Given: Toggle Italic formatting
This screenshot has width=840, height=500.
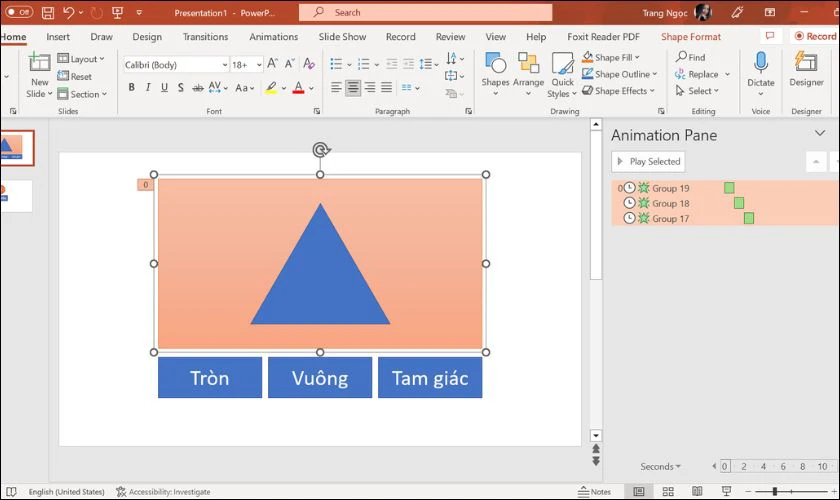Looking at the screenshot, I should (148, 87).
